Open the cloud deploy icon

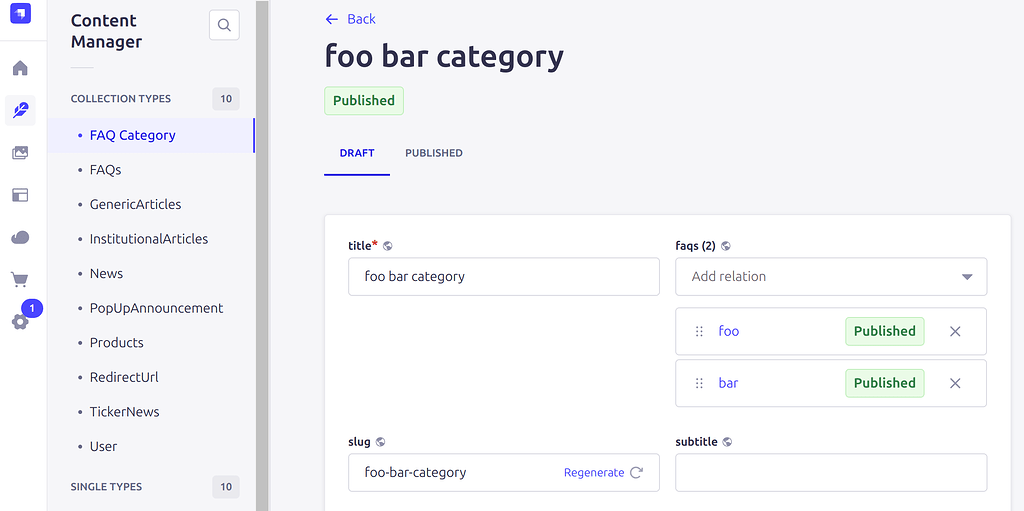tap(20, 237)
